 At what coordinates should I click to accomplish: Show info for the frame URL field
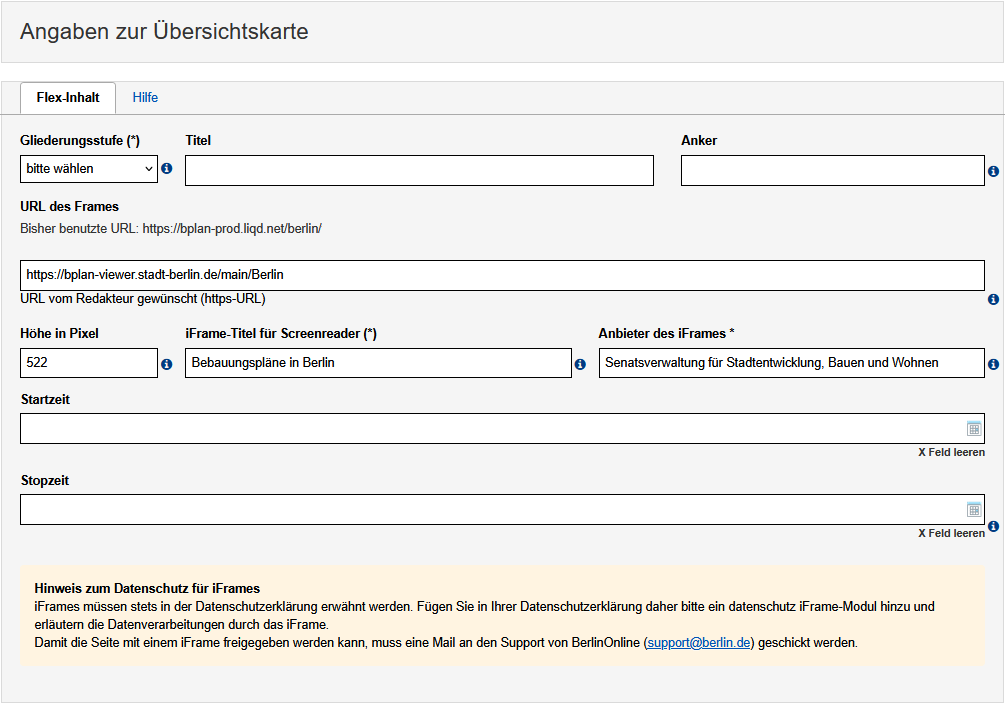993,299
